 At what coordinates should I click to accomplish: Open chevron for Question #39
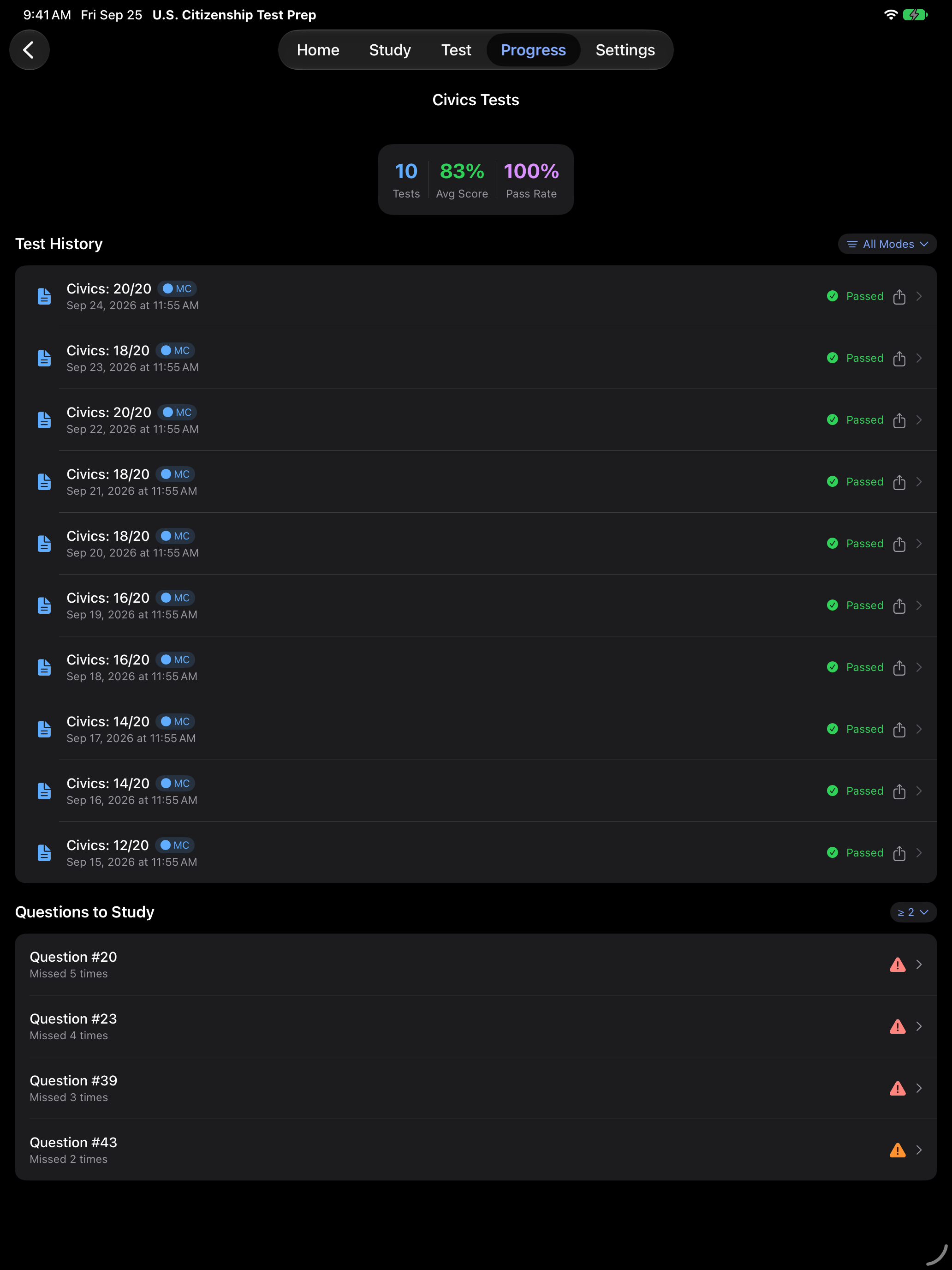click(x=919, y=1088)
